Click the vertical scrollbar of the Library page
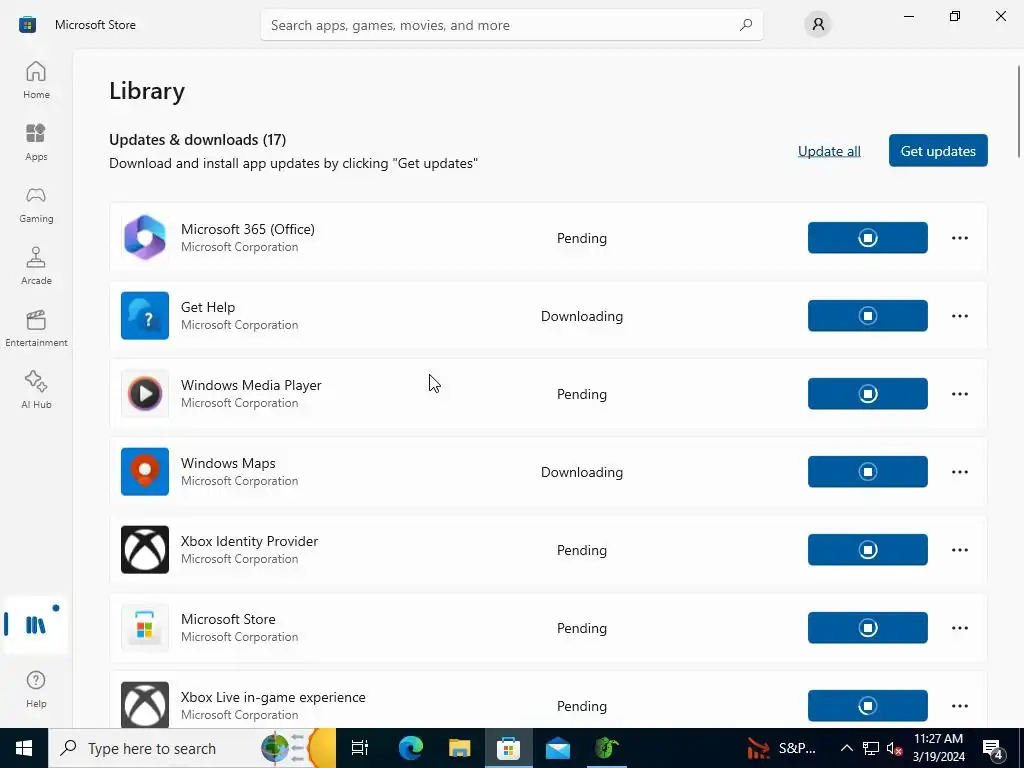Screen dimensions: 1024x768 (1019, 111)
